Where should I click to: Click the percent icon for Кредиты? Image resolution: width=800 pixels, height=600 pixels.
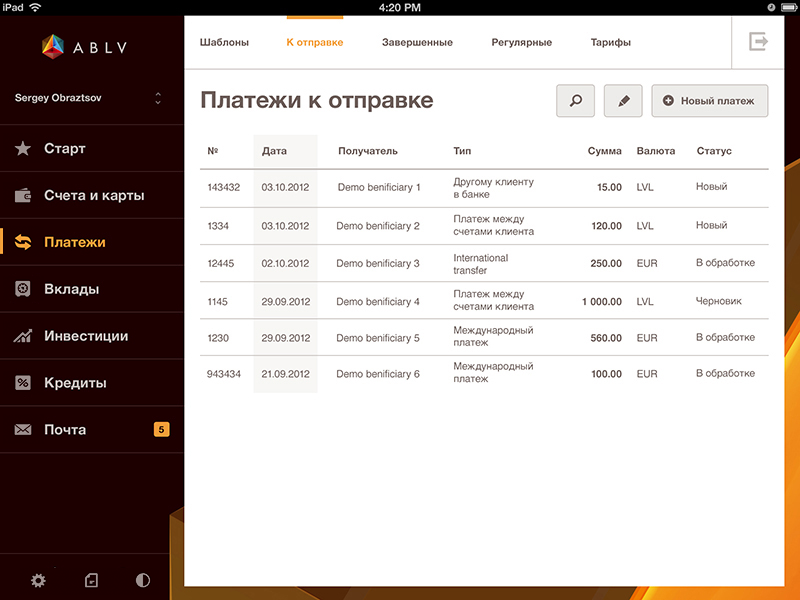(x=22, y=383)
